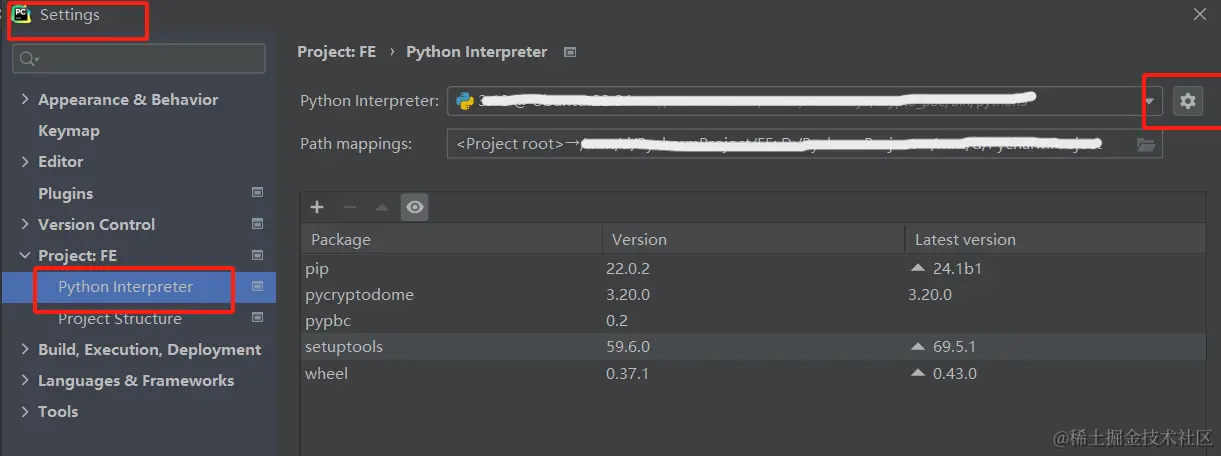Click the plus icon to install a package
This screenshot has height=456, width=1221.
point(317,207)
